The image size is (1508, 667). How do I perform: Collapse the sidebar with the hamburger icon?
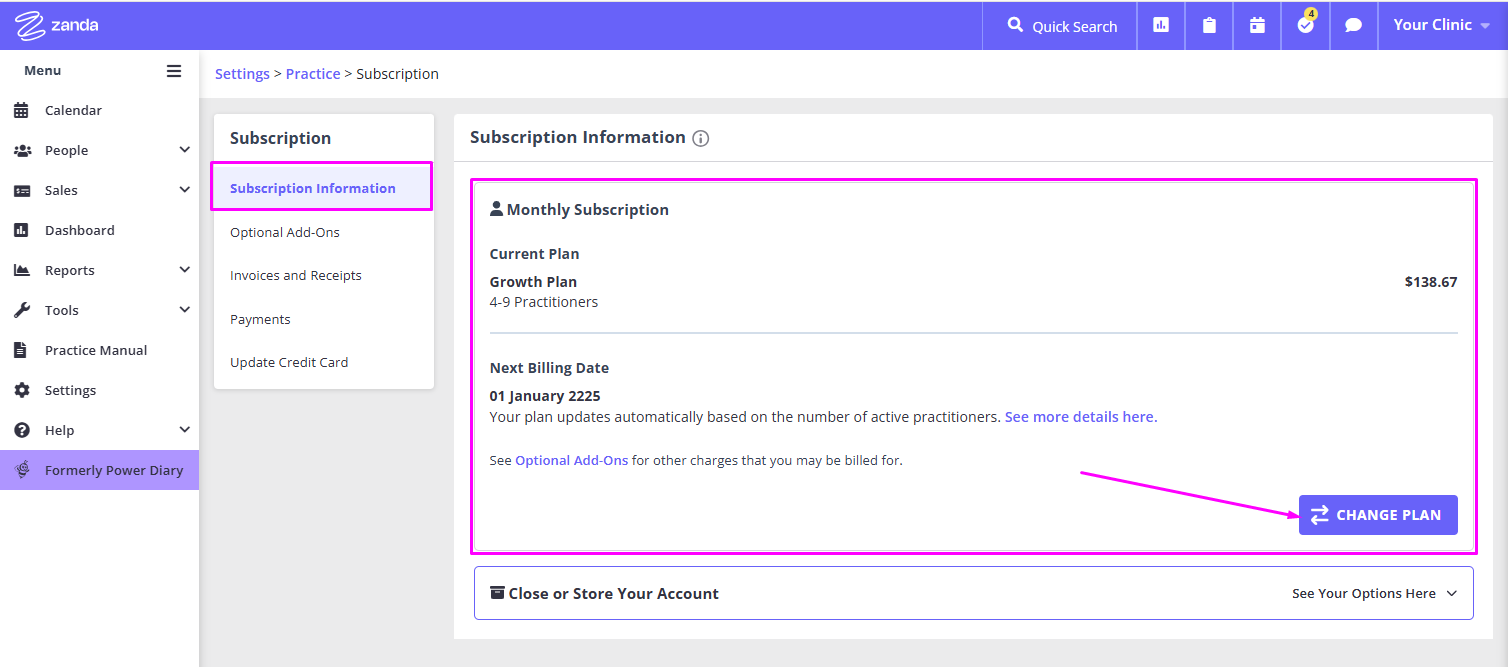pos(173,70)
